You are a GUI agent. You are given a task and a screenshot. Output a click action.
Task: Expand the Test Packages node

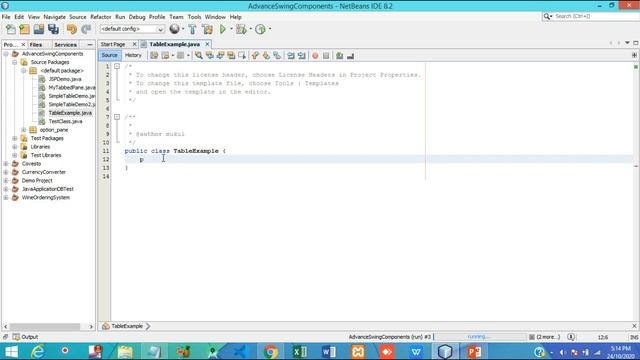click(15, 138)
